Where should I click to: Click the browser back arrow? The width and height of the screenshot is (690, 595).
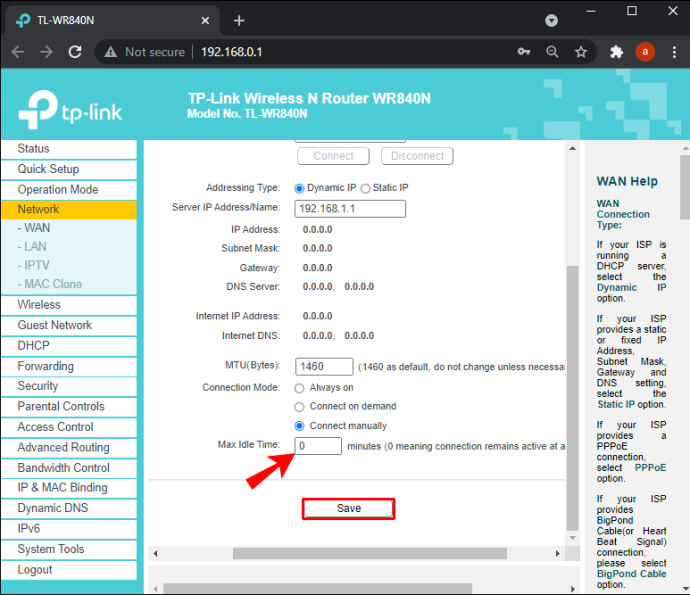coord(18,52)
